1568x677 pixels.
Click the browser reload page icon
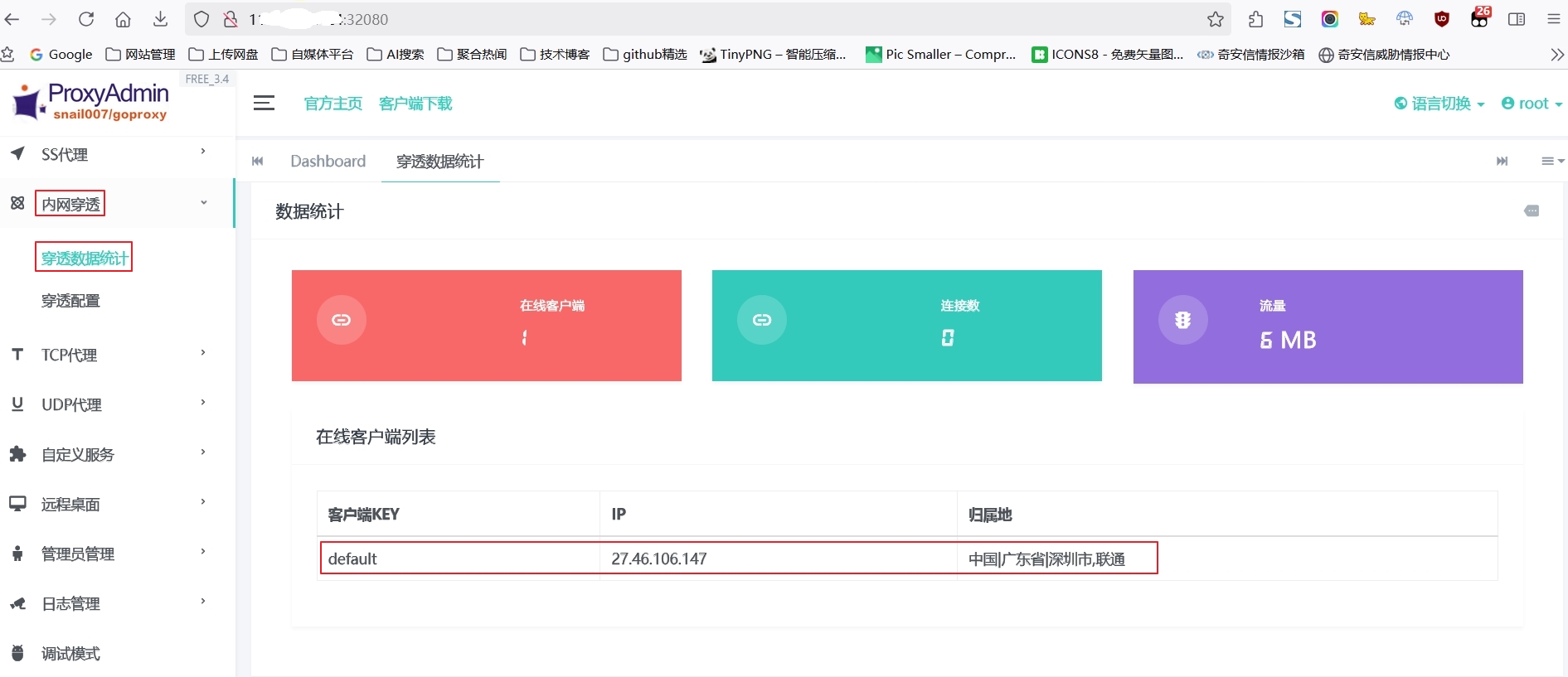pyautogui.click(x=86, y=19)
